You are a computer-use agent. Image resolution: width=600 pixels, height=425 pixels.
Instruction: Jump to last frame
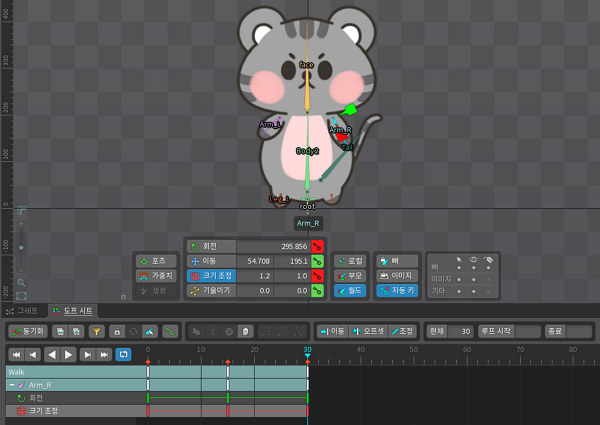(x=104, y=355)
